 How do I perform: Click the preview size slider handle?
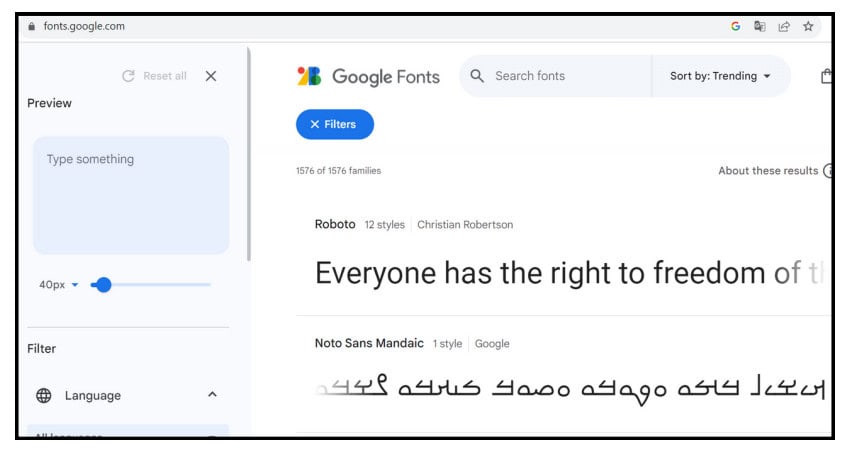(x=103, y=285)
